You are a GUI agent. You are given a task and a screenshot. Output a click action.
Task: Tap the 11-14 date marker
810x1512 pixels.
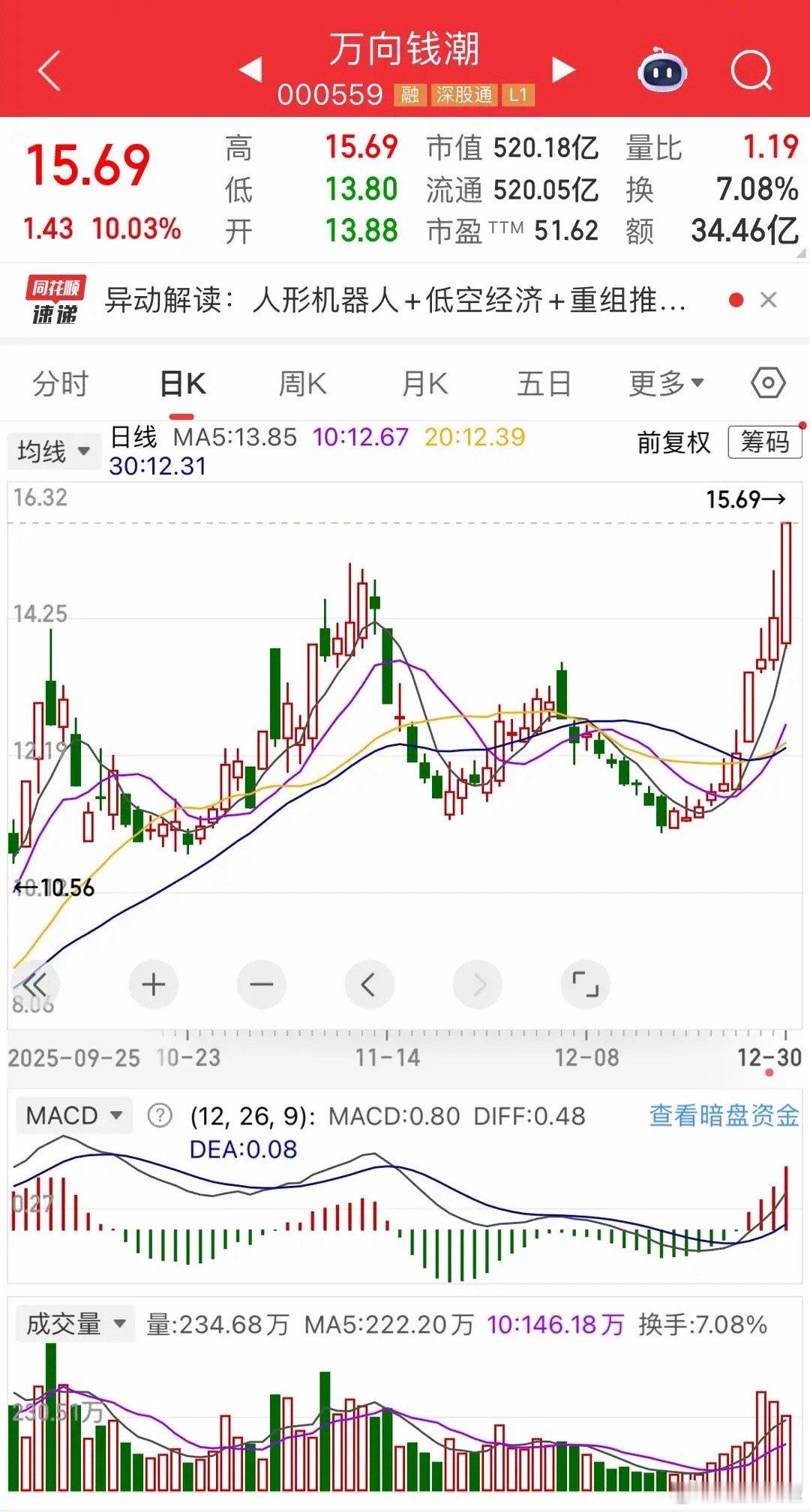(387, 1058)
